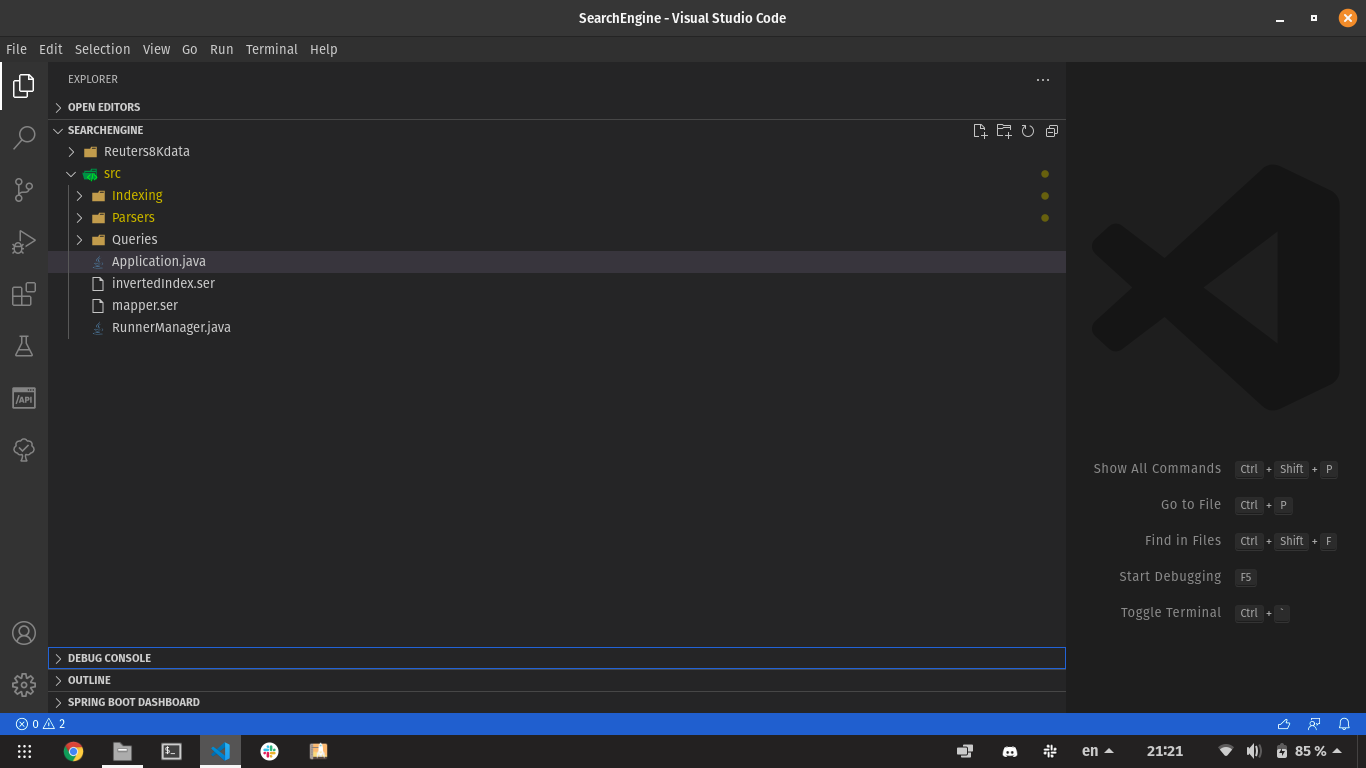Open the Extensions view
The image size is (1366, 768).
click(x=24, y=294)
